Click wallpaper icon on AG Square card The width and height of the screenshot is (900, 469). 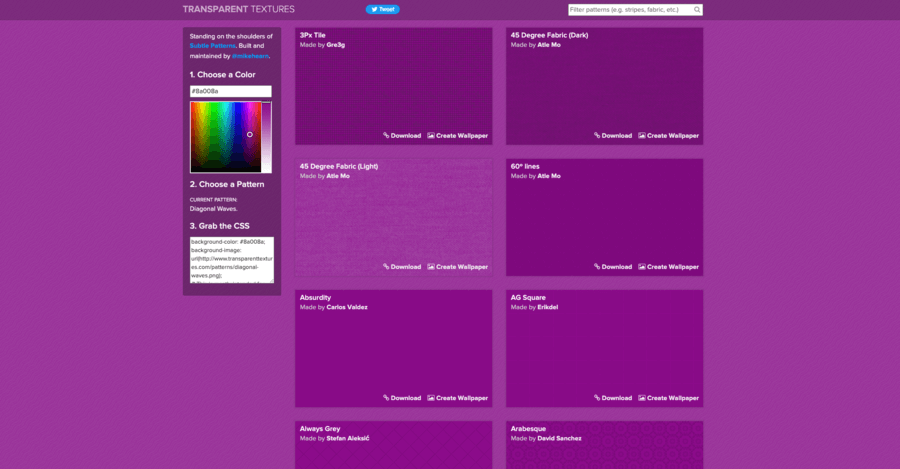(x=642, y=397)
